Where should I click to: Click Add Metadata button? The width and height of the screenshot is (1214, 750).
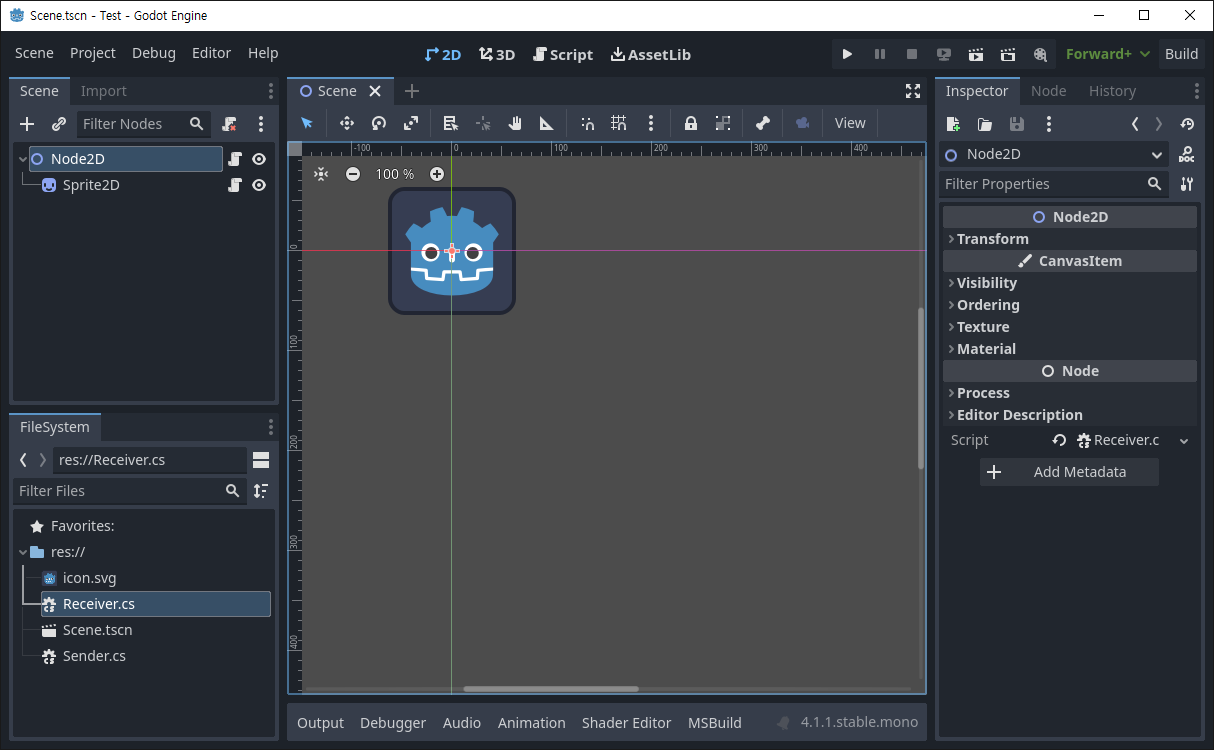pos(1069,472)
